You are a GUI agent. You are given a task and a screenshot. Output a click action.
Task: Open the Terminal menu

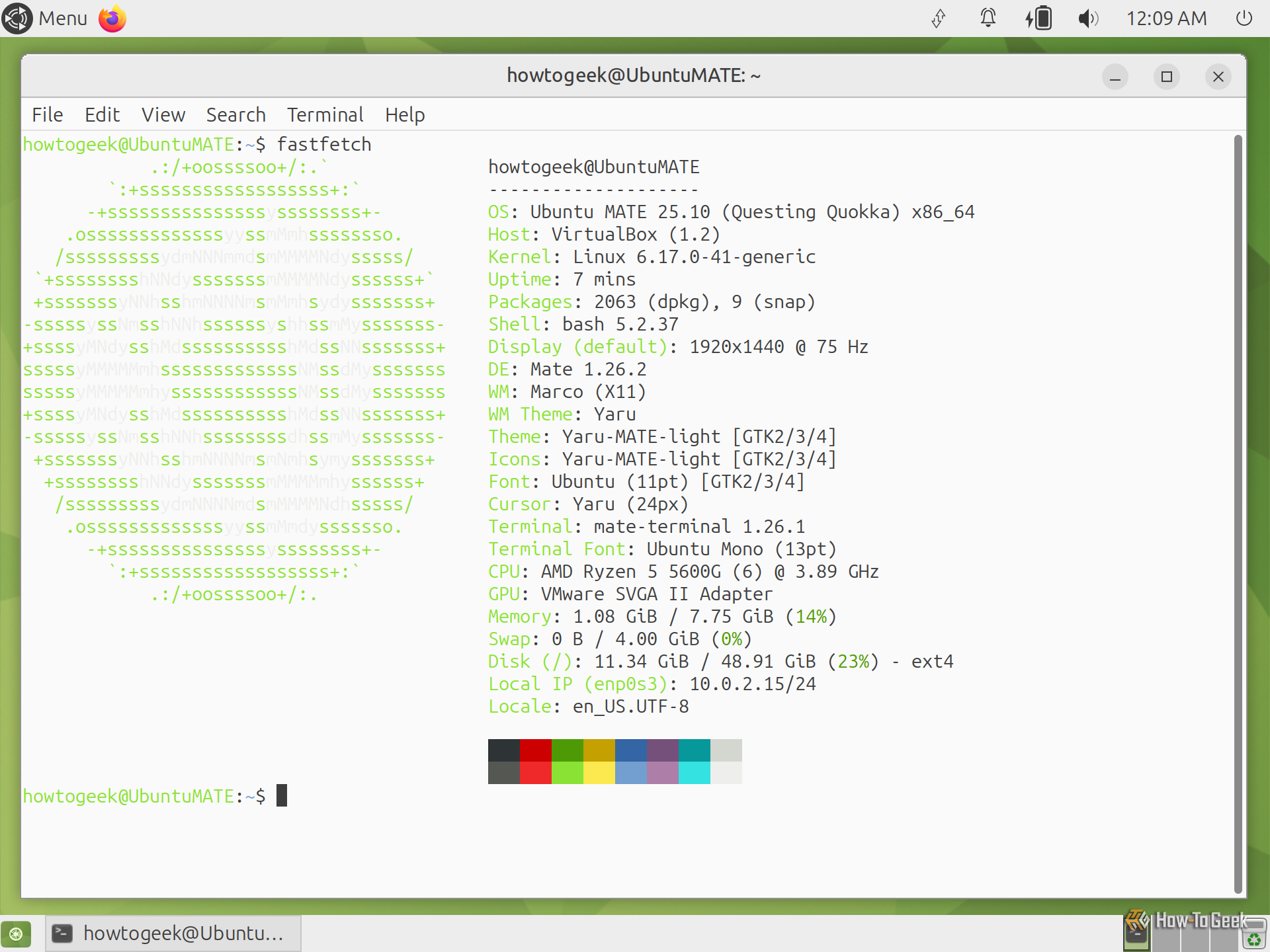click(325, 115)
